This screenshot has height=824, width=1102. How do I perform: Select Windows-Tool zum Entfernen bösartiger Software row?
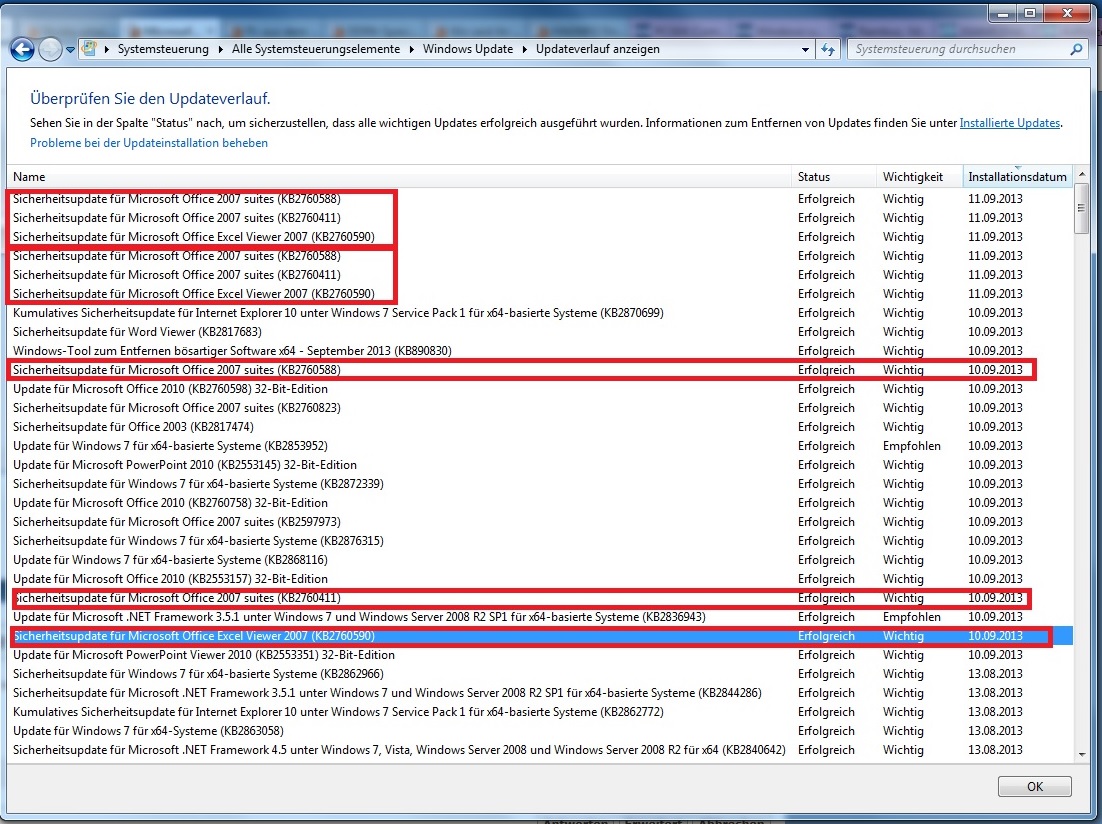(540, 351)
